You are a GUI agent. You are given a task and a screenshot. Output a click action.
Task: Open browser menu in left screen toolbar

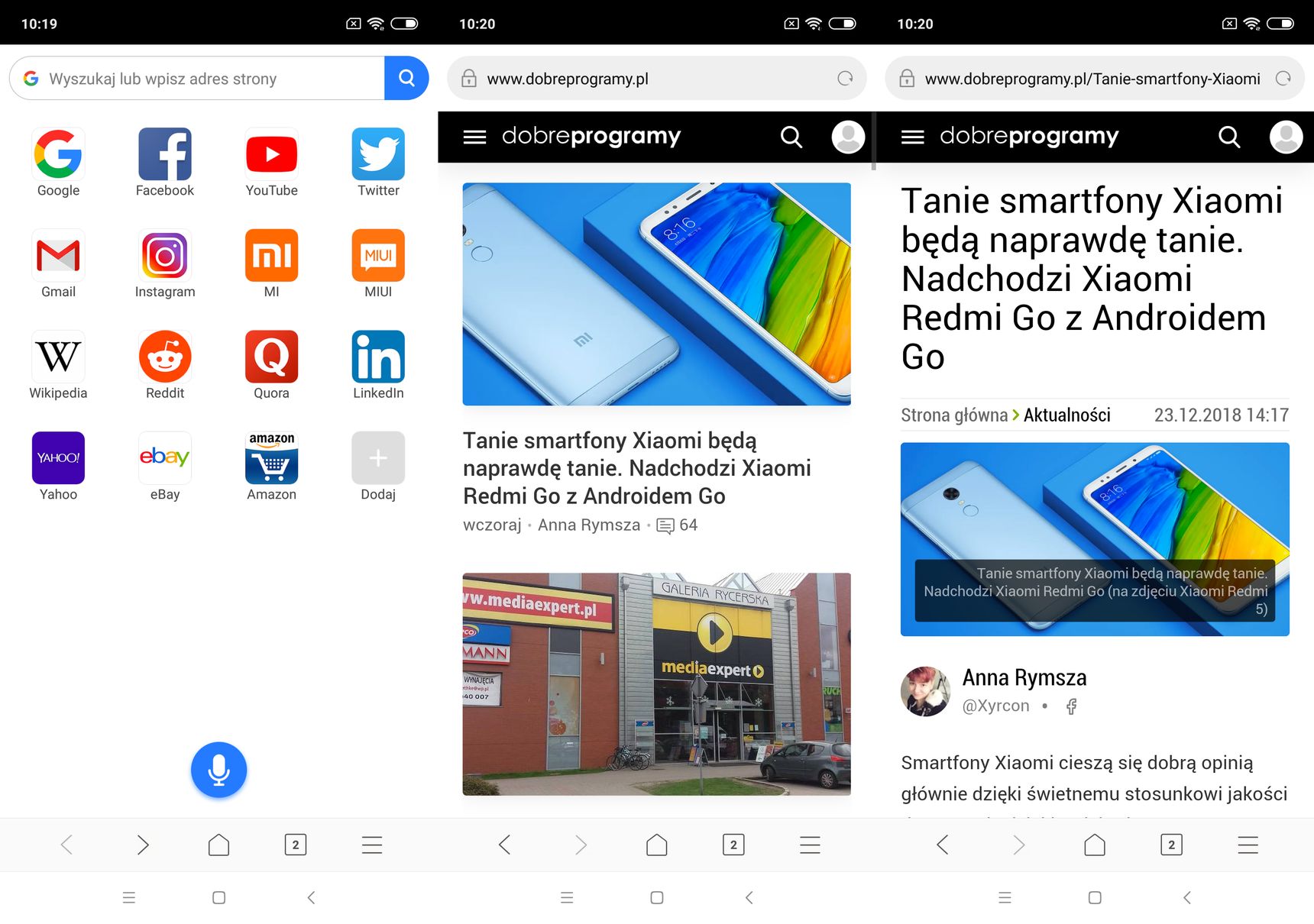coord(372,845)
